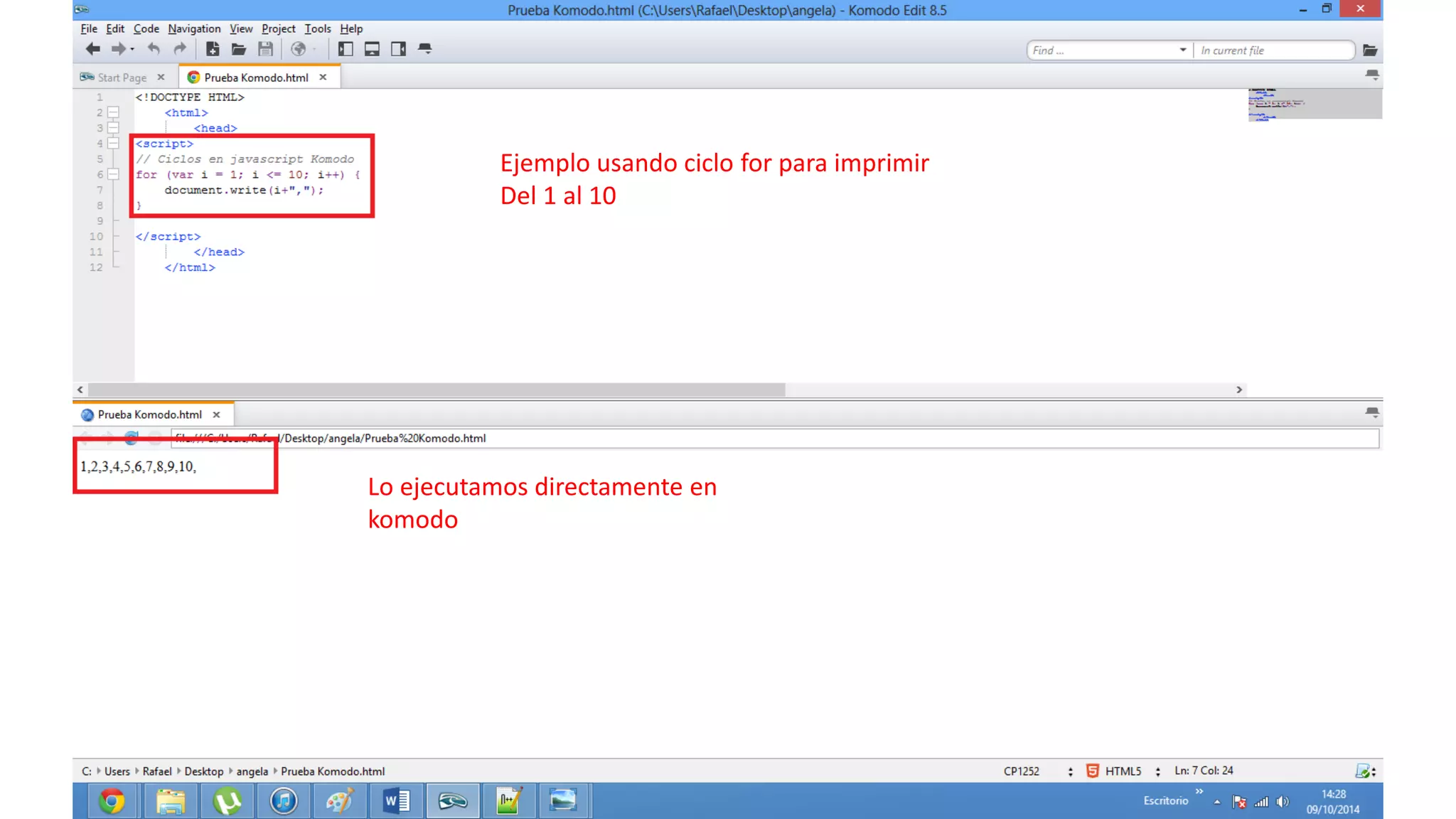Click the editor horizontal scrollbar thumb
The image size is (1456, 819).
437,390
